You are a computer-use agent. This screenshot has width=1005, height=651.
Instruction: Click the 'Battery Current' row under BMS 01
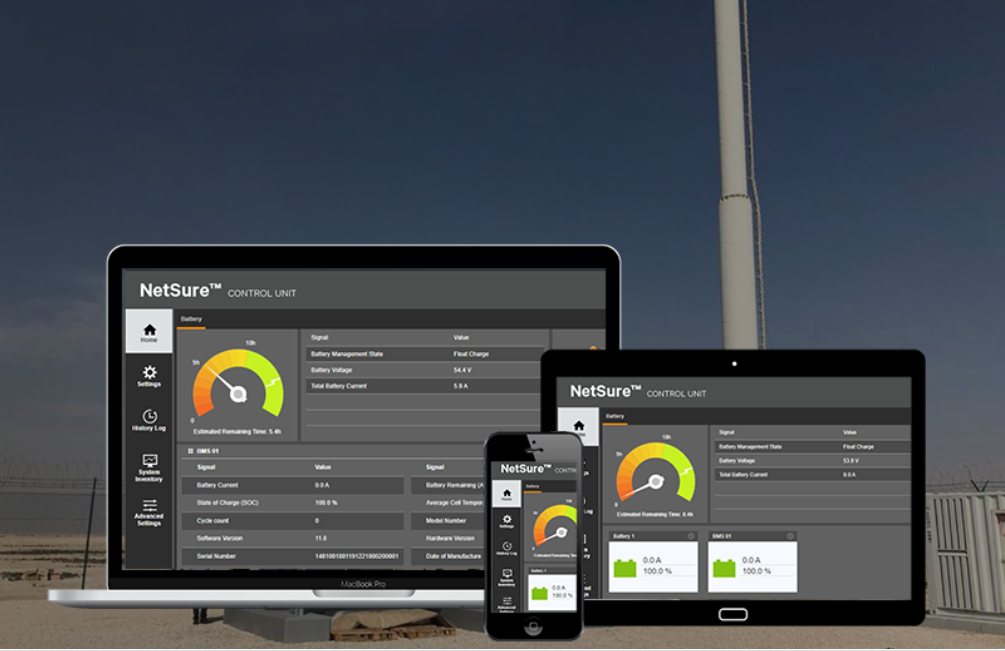pos(292,485)
